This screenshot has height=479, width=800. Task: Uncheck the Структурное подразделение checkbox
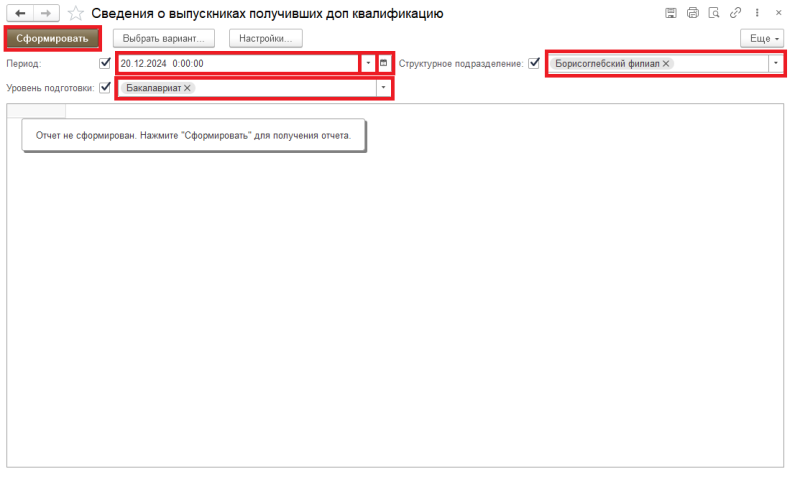(534, 63)
